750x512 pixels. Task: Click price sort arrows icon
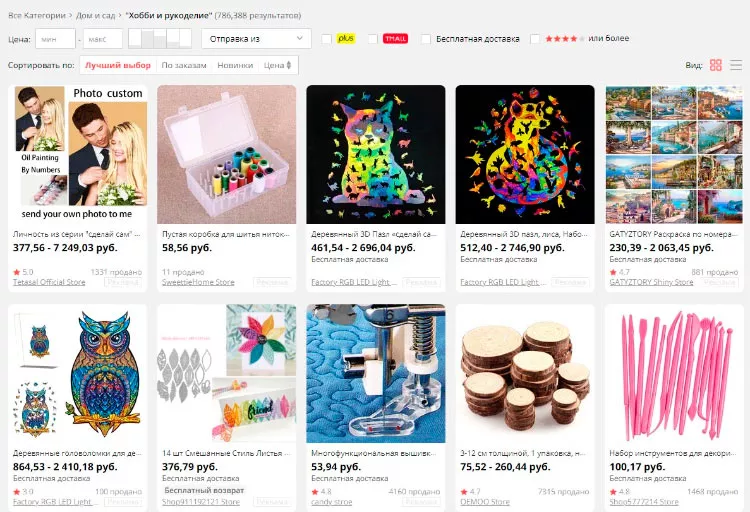pyautogui.click(x=288, y=66)
